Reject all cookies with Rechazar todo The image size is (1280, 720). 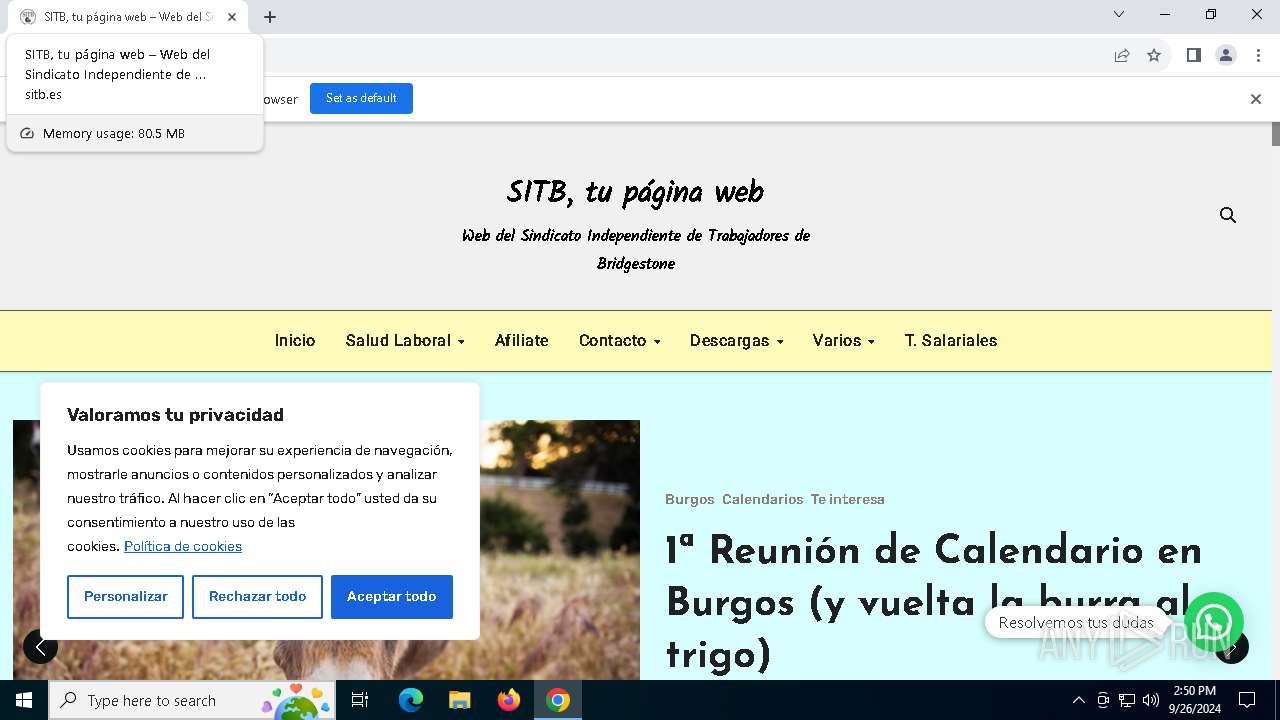click(257, 597)
